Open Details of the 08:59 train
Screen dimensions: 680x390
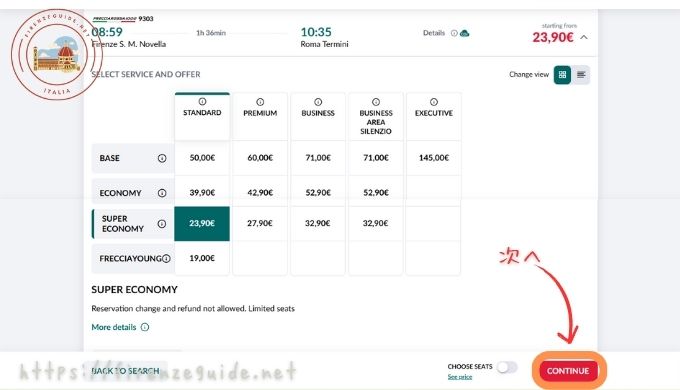tap(434, 33)
